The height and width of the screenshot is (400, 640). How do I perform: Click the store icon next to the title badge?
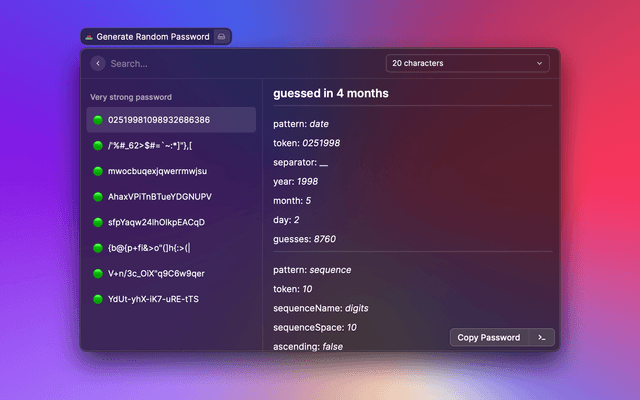[x=222, y=36]
